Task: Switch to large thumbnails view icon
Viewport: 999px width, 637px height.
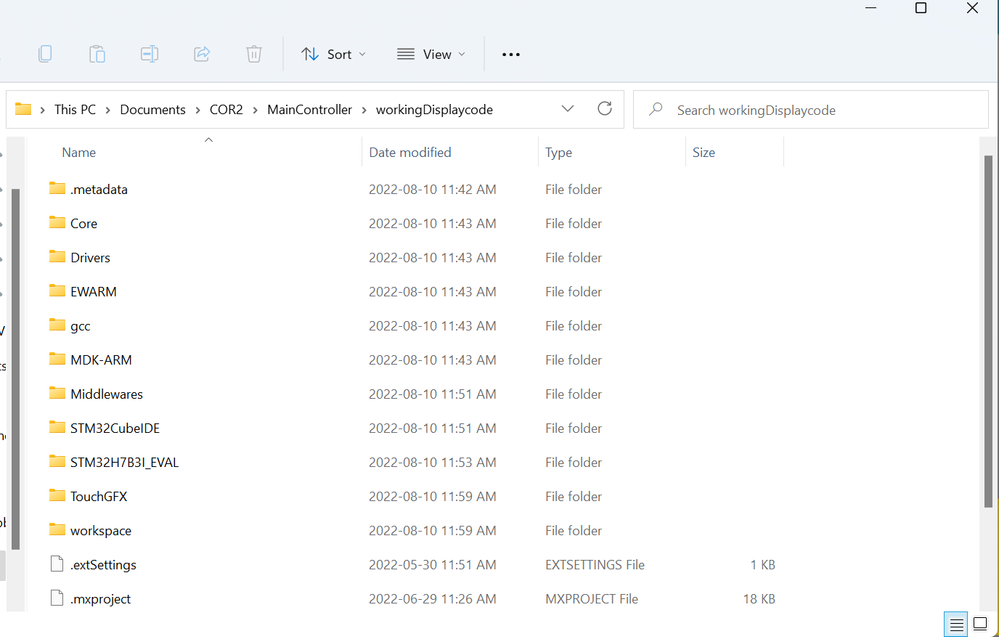Action: tap(981, 624)
